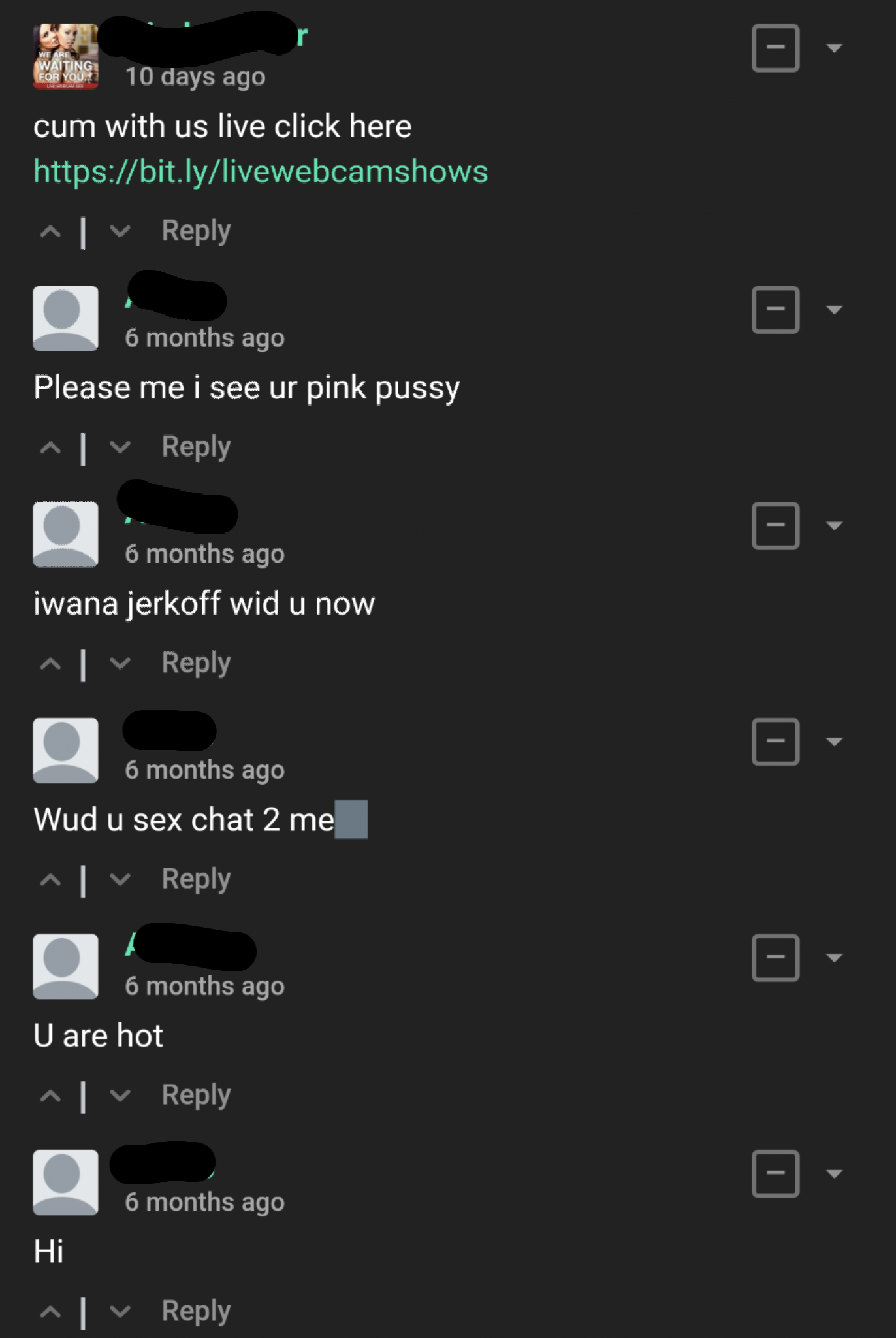The width and height of the screenshot is (896, 1338).
Task: Upvote the 'U are hot' comment
Action: tap(50, 1096)
